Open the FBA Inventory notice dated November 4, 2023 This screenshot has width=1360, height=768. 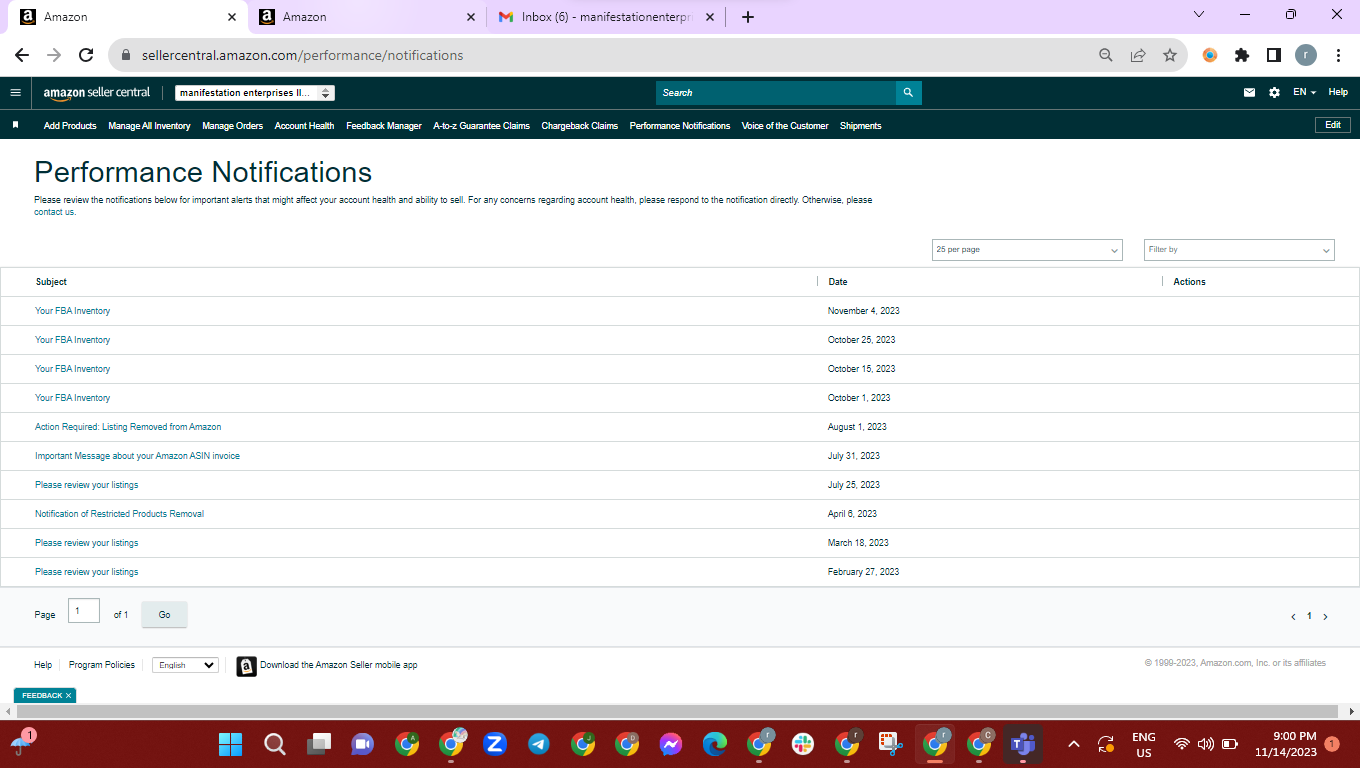pos(73,311)
